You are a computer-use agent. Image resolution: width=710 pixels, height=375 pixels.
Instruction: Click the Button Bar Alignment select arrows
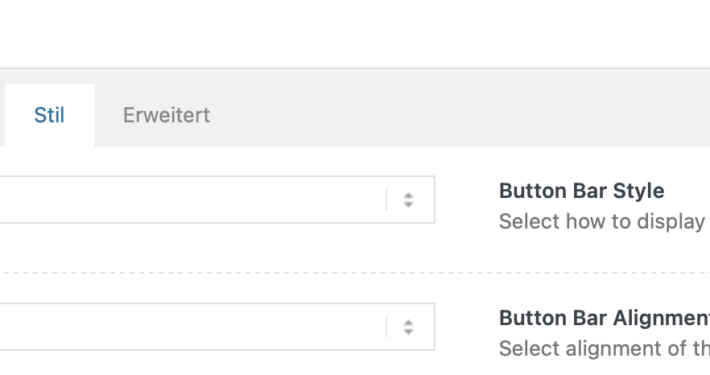(x=408, y=327)
